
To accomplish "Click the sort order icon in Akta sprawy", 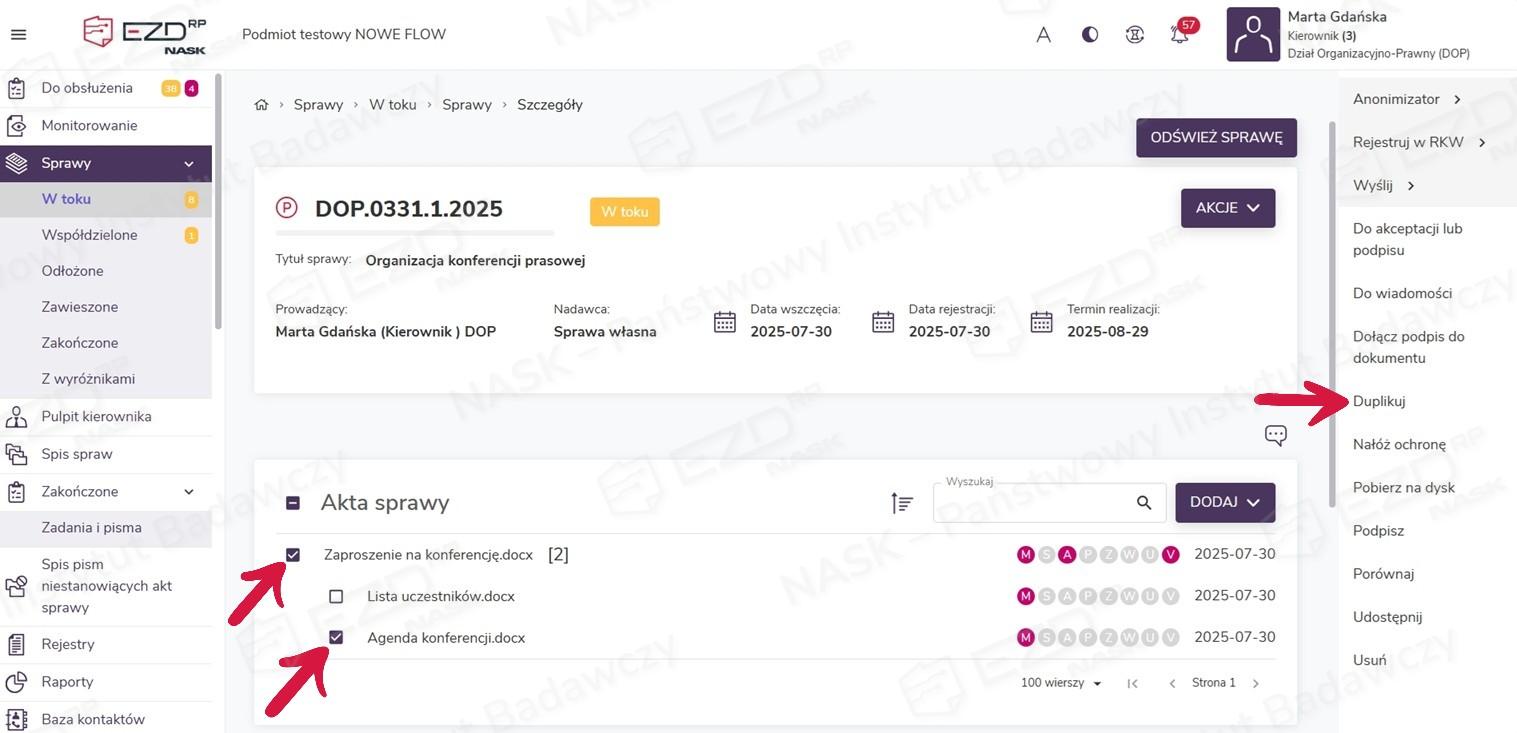I will click(902, 503).
